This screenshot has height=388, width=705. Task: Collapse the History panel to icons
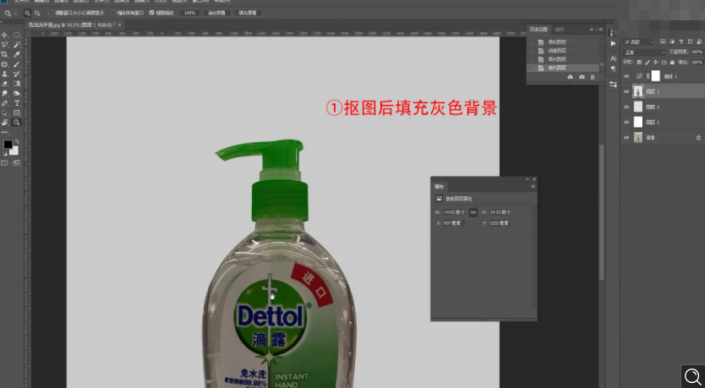tap(592, 30)
